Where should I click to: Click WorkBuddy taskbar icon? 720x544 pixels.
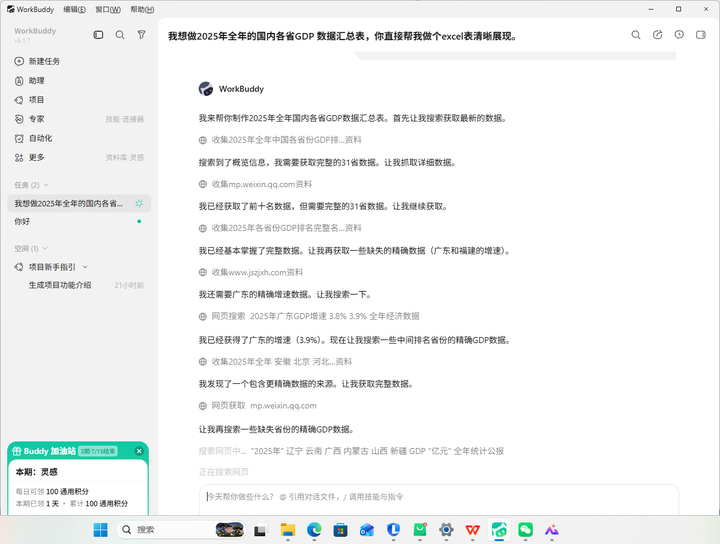point(499,530)
